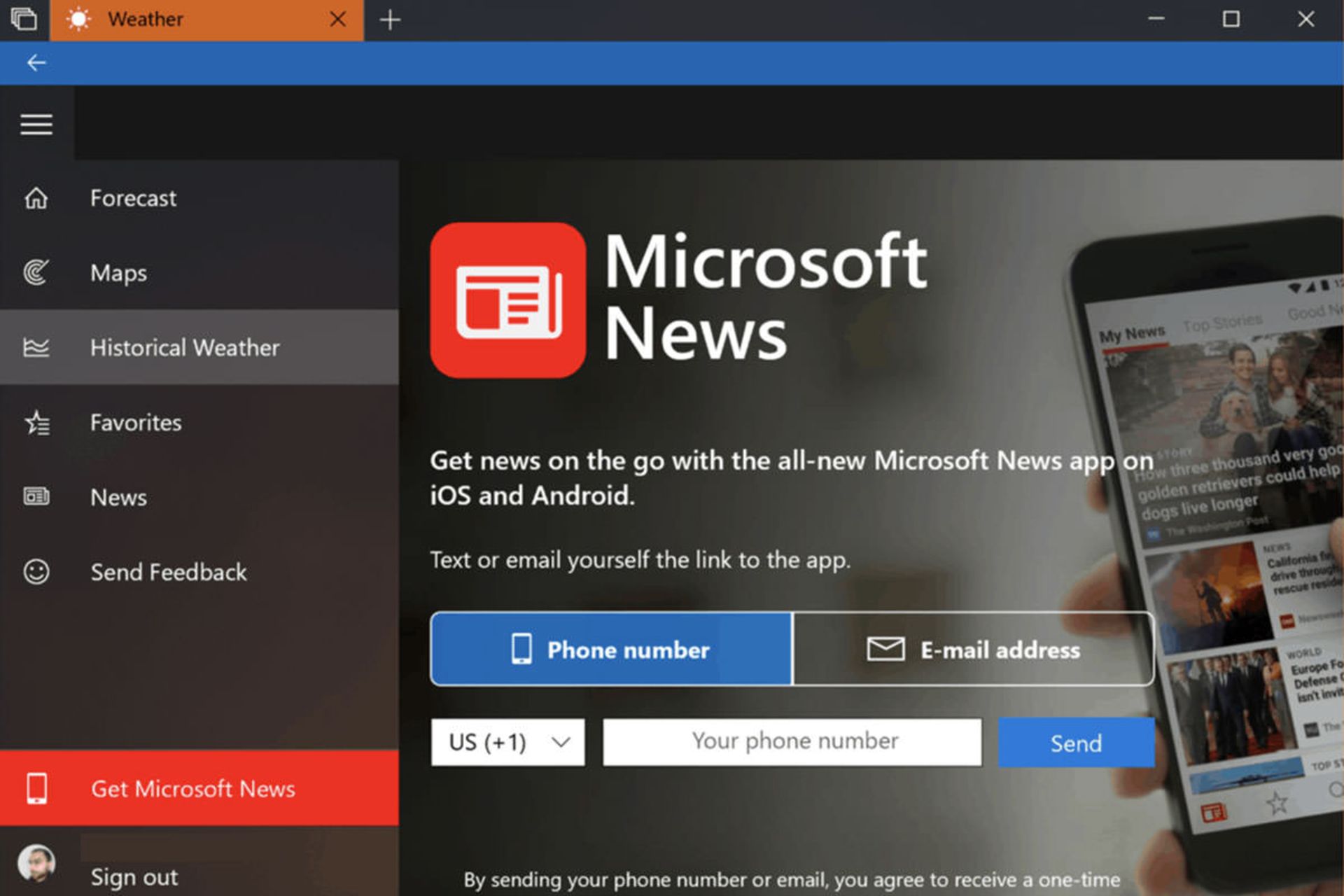This screenshot has width=1344, height=896.
Task: Click the Send Feedback smiley icon
Action: 36,572
